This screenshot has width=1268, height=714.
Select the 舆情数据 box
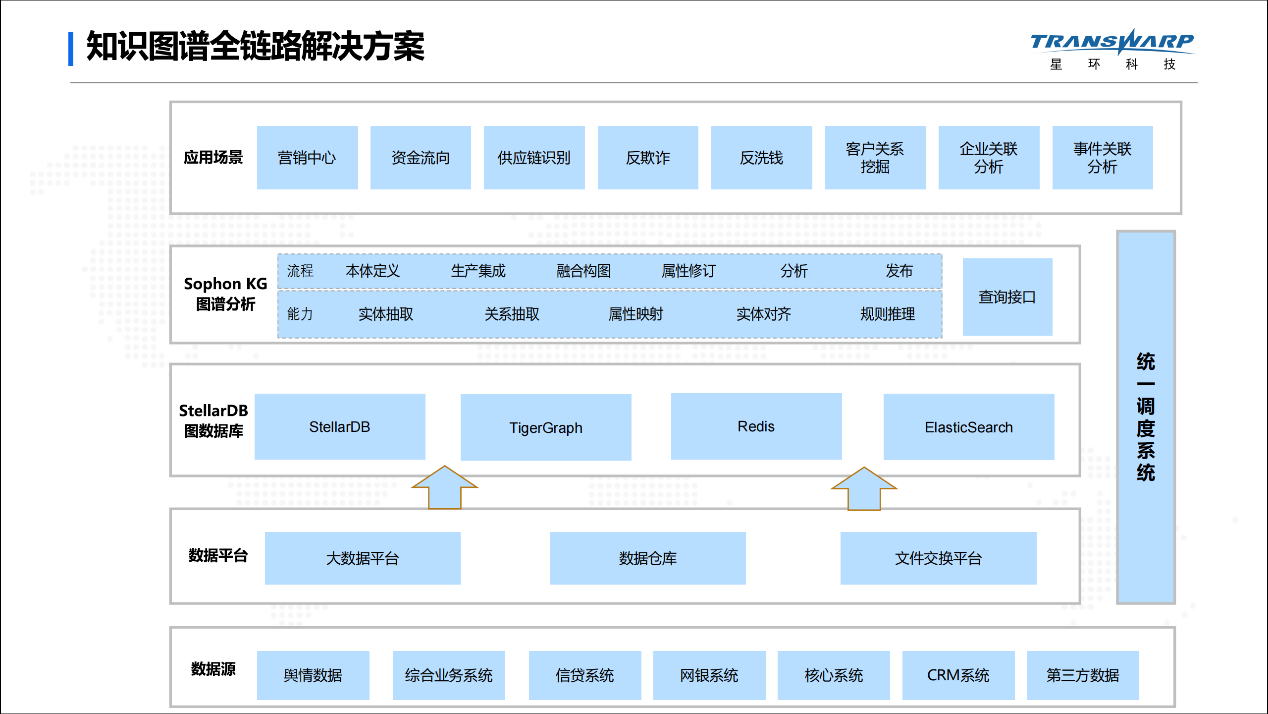tap(313, 675)
